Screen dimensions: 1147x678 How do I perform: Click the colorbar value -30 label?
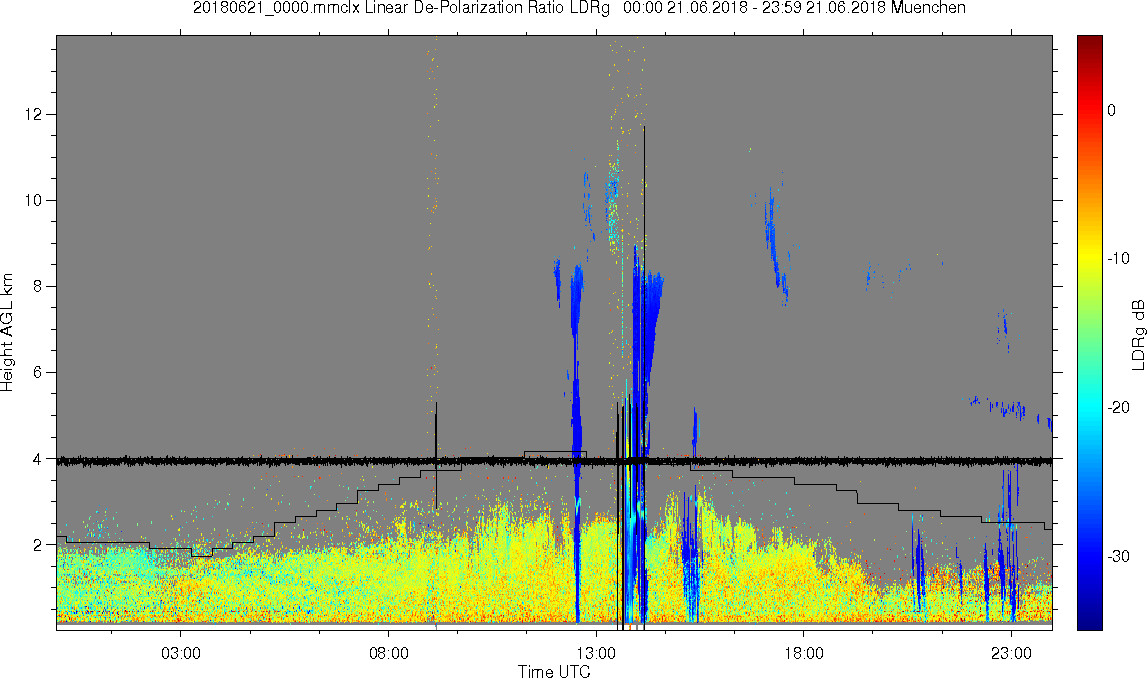coord(1118,557)
